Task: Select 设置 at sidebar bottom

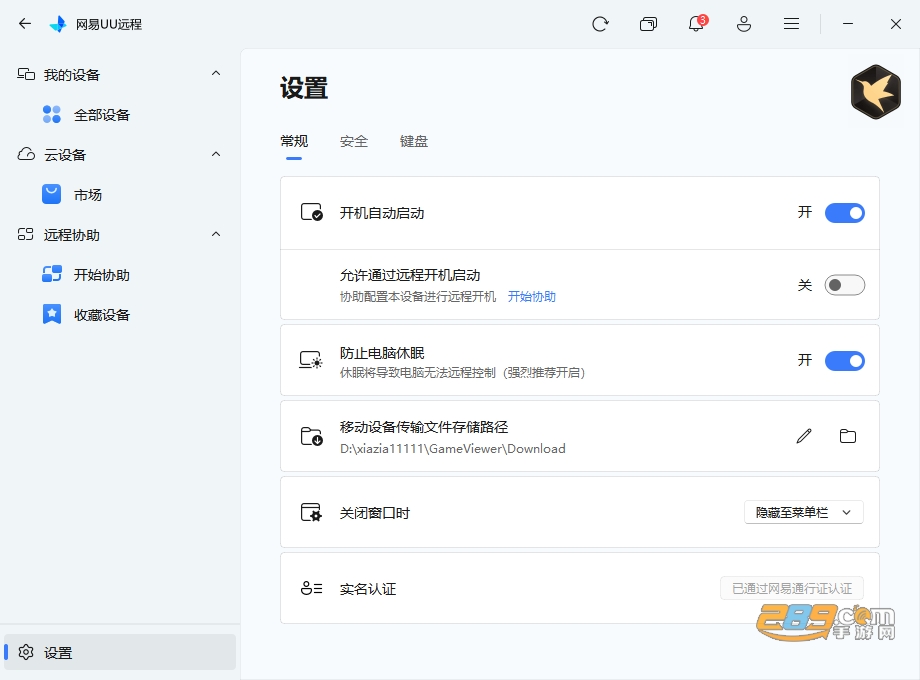Action: click(x=120, y=652)
